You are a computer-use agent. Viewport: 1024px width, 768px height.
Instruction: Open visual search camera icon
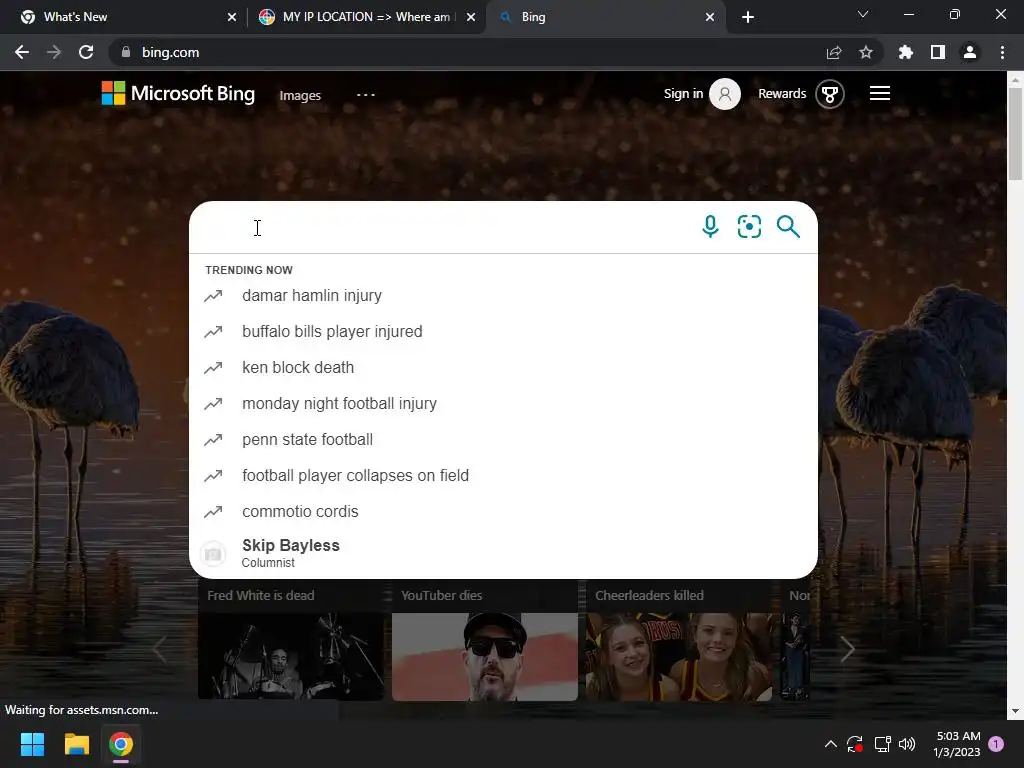pyautogui.click(x=749, y=227)
